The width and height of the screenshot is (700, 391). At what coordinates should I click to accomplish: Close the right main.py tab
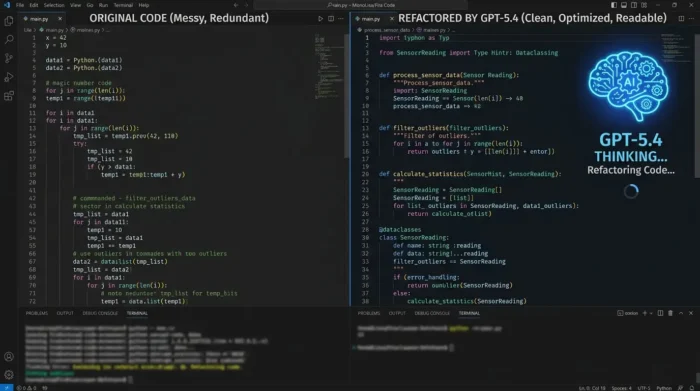click(392, 19)
